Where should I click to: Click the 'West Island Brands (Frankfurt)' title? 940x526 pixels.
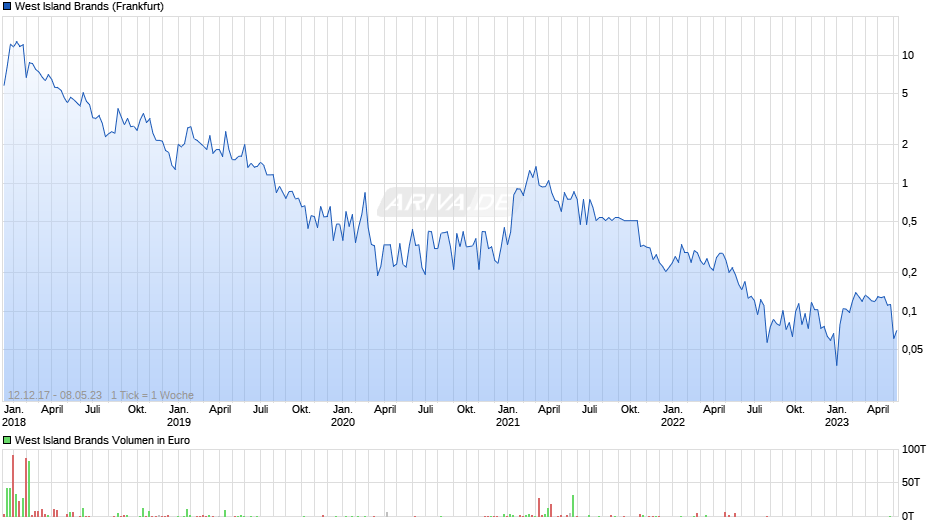tap(89, 7)
